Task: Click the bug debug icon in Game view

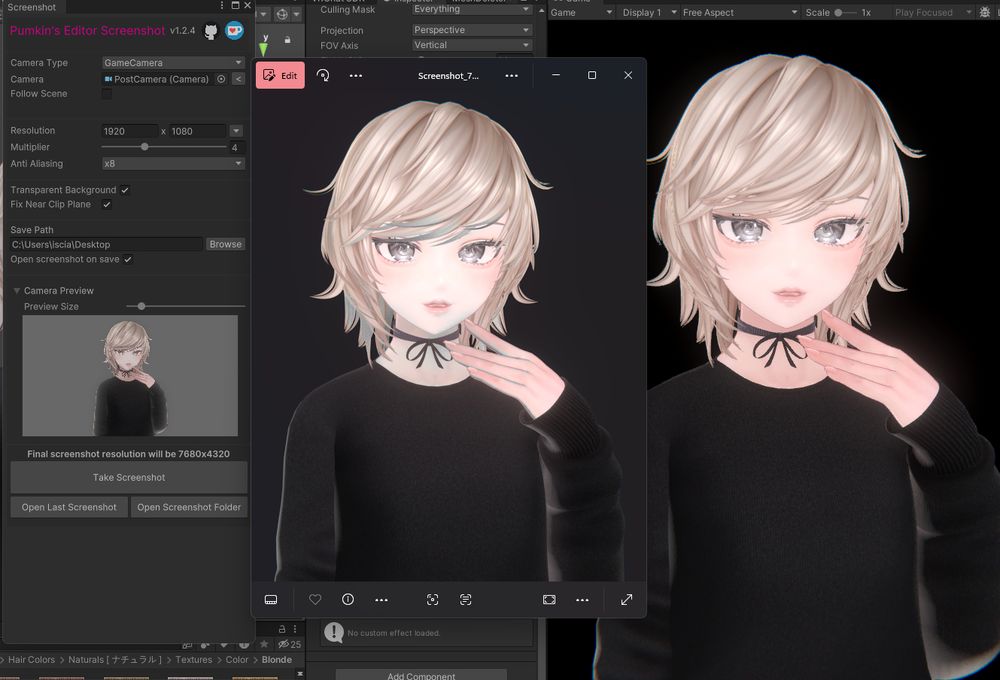Action: [x=985, y=12]
